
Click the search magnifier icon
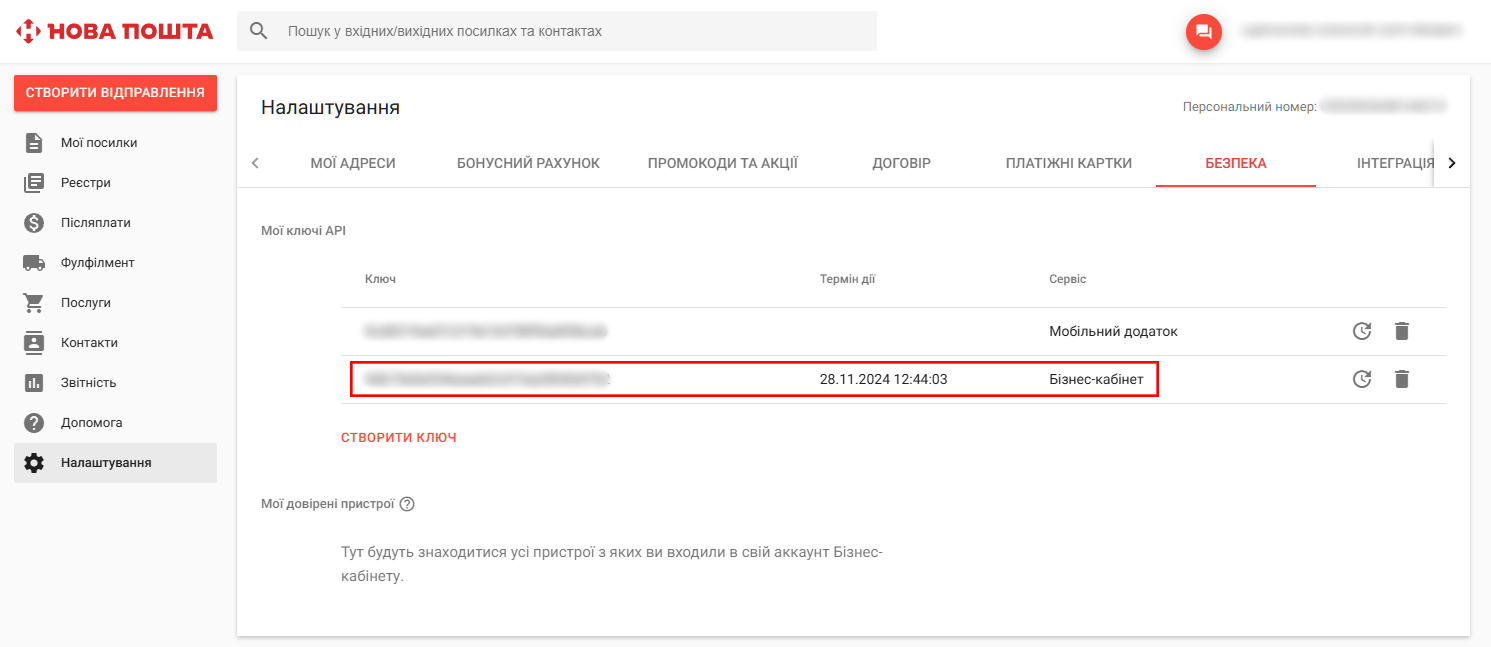coord(259,31)
